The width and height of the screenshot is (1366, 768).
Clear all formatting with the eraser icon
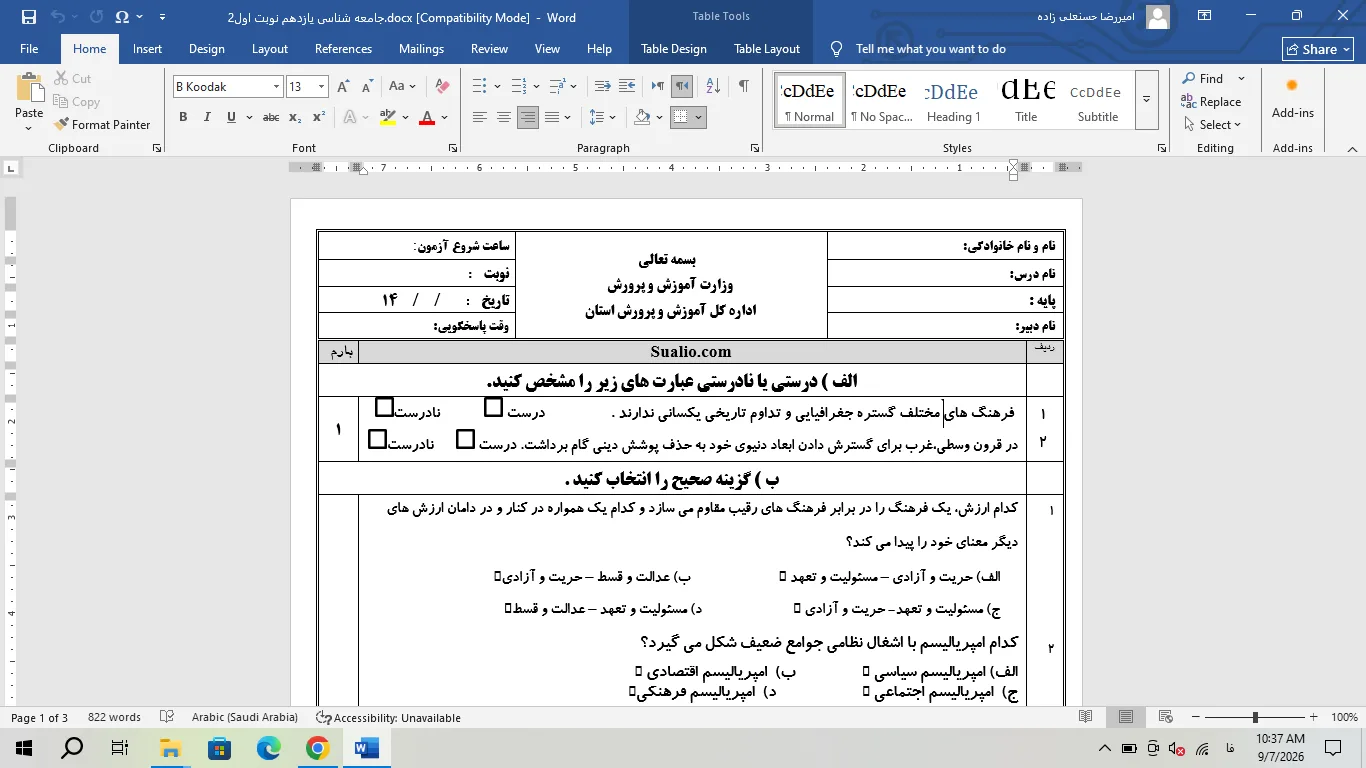(x=442, y=87)
